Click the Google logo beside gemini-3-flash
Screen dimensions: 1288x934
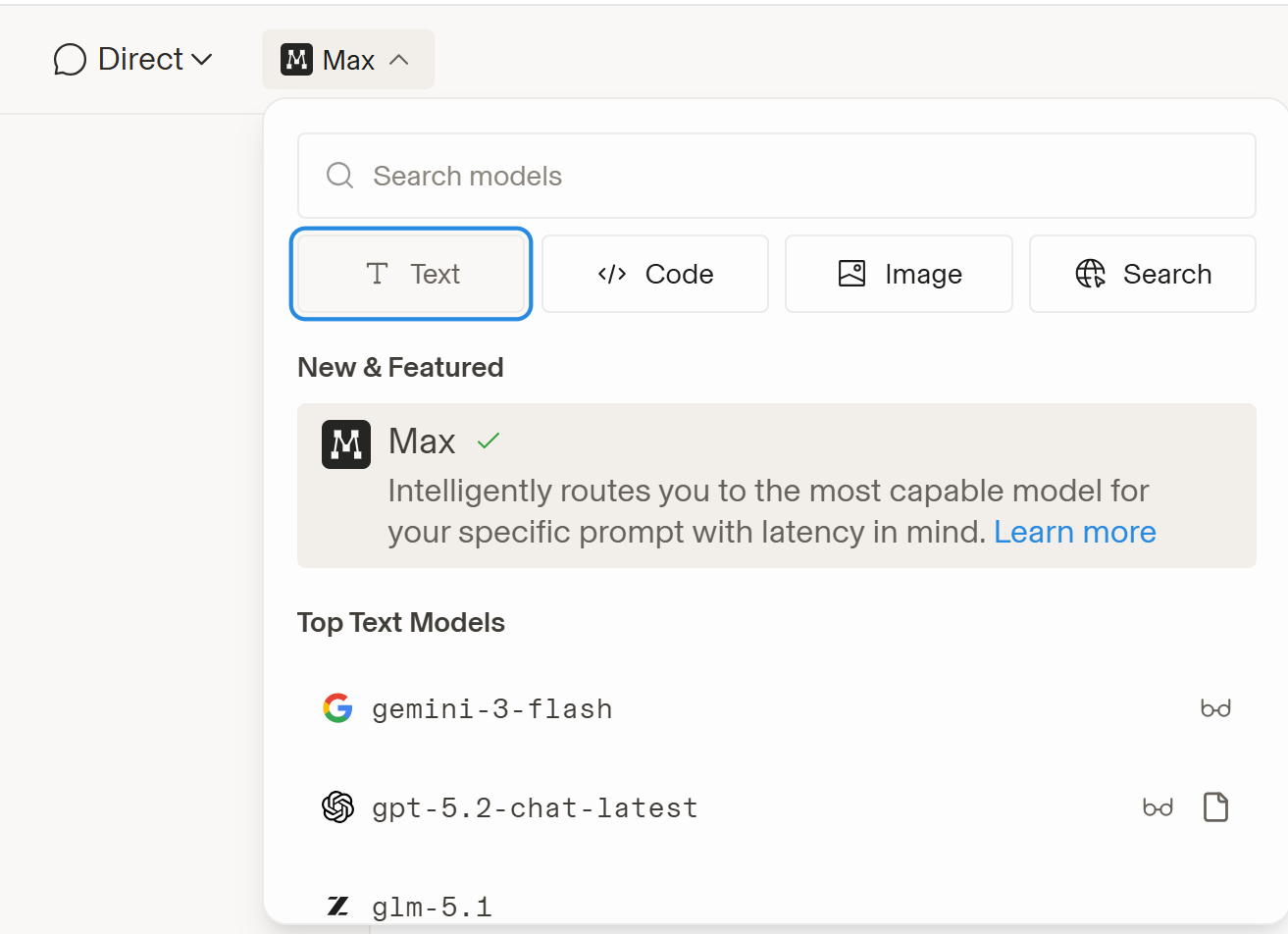[x=337, y=708]
